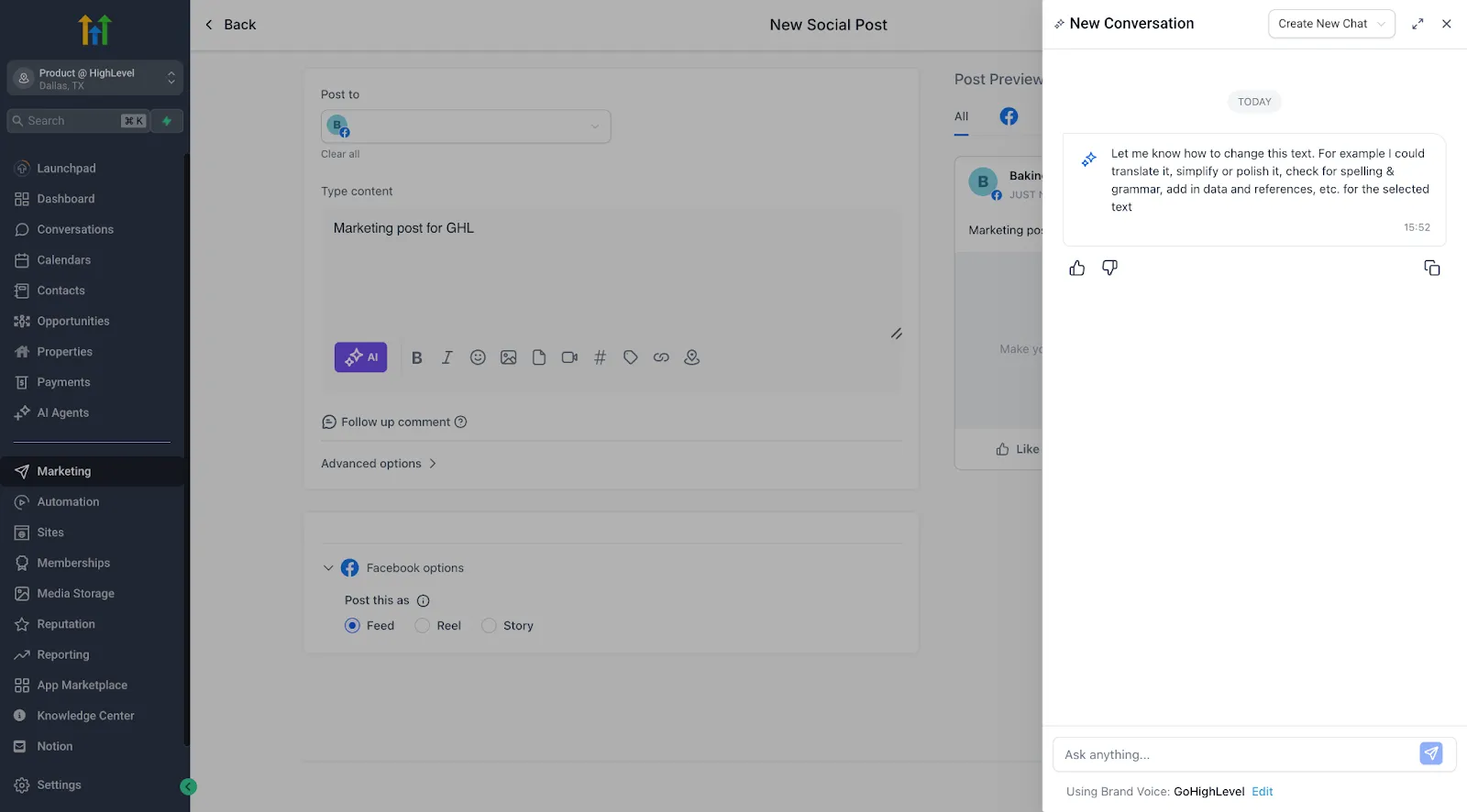Viewport: 1467px width, 812px height.
Task: Click the purple AI assistant button
Action: pos(360,357)
